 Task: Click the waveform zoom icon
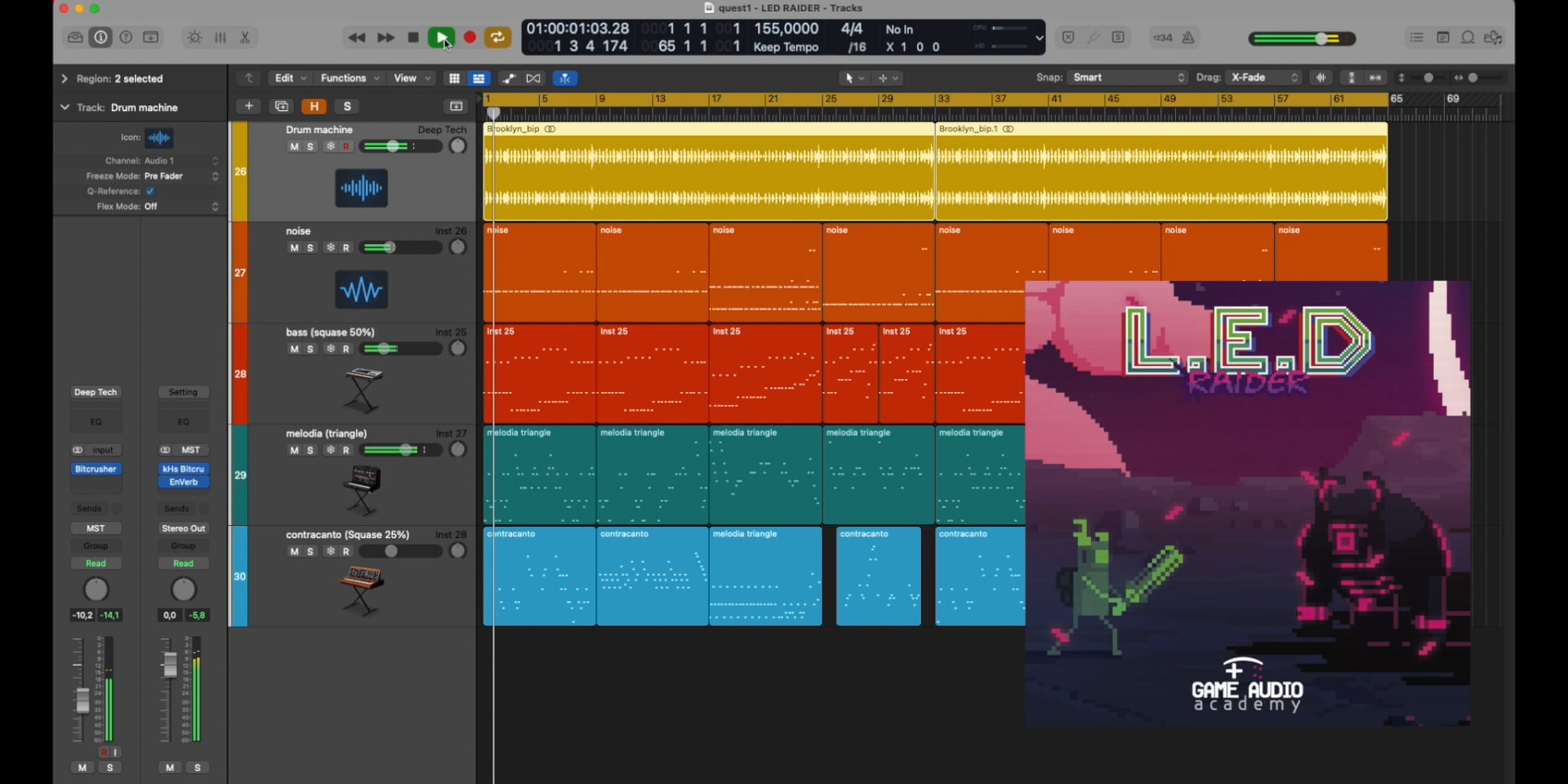(x=1321, y=78)
